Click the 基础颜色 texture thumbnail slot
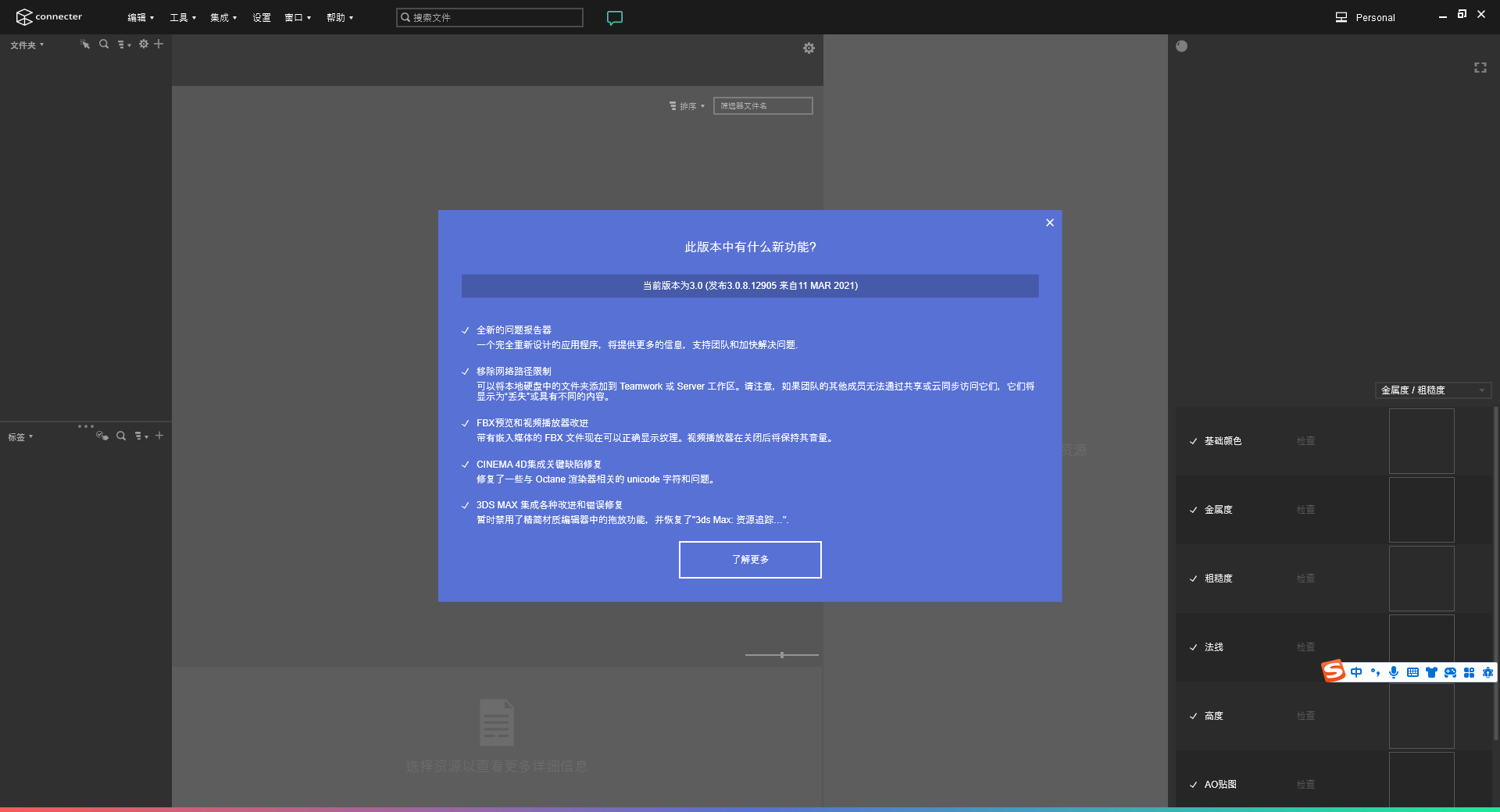 coord(1422,441)
